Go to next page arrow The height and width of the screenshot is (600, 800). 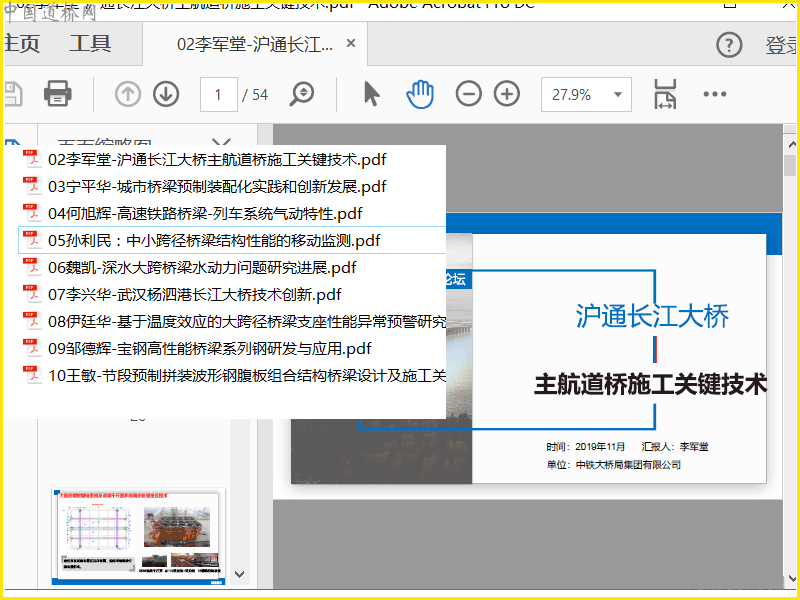pyautogui.click(x=166, y=94)
